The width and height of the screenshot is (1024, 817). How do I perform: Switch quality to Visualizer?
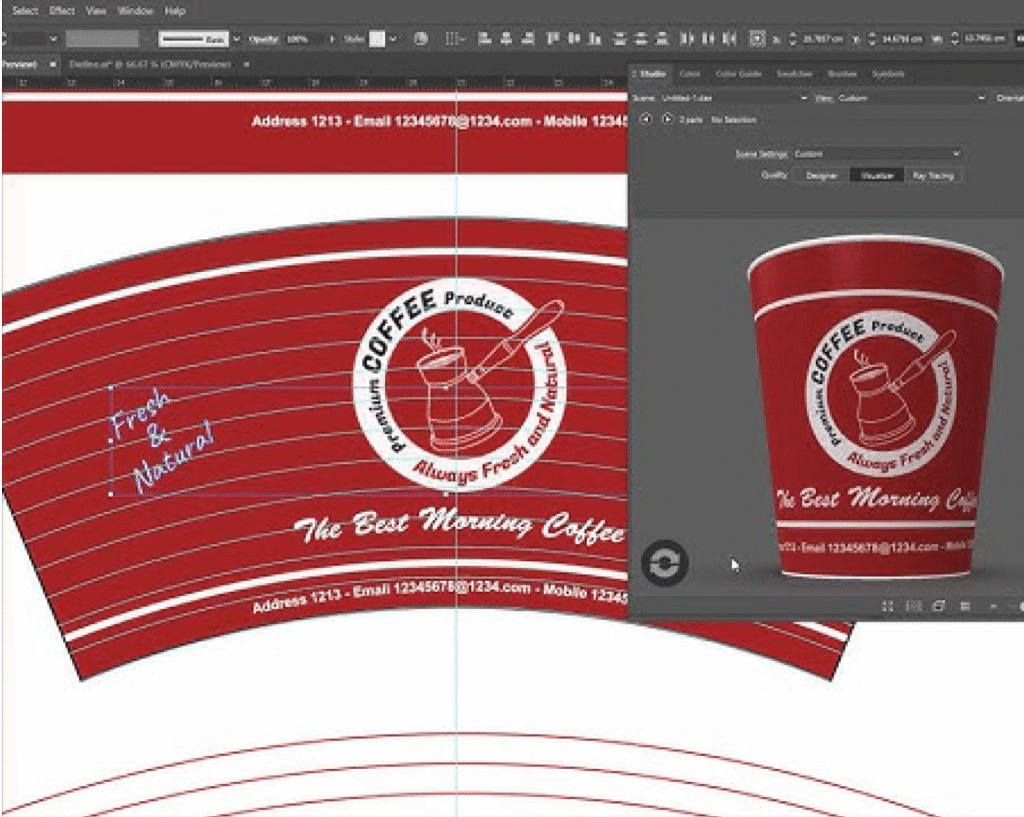click(x=877, y=175)
